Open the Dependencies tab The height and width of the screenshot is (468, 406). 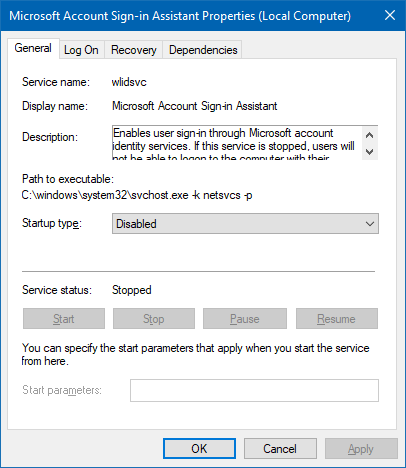point(203,50)
